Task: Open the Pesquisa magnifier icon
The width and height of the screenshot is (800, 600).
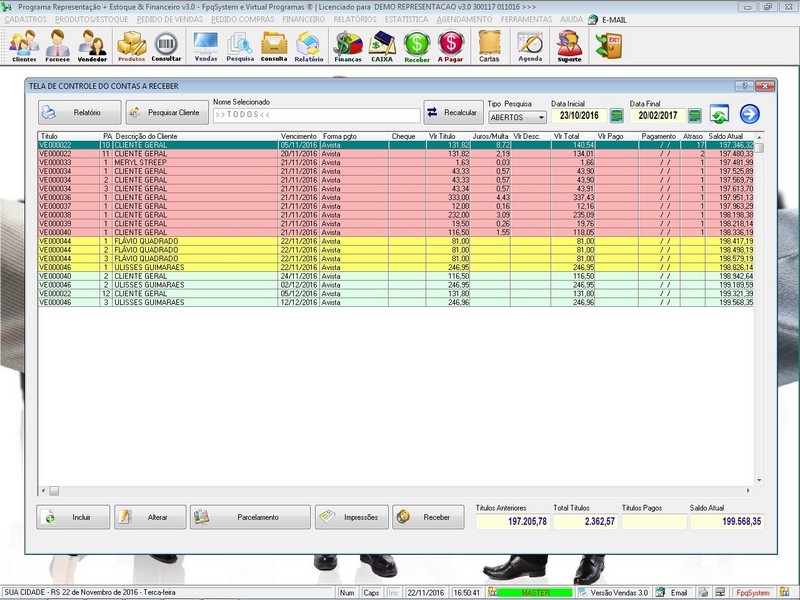Action: click(240, 46)
